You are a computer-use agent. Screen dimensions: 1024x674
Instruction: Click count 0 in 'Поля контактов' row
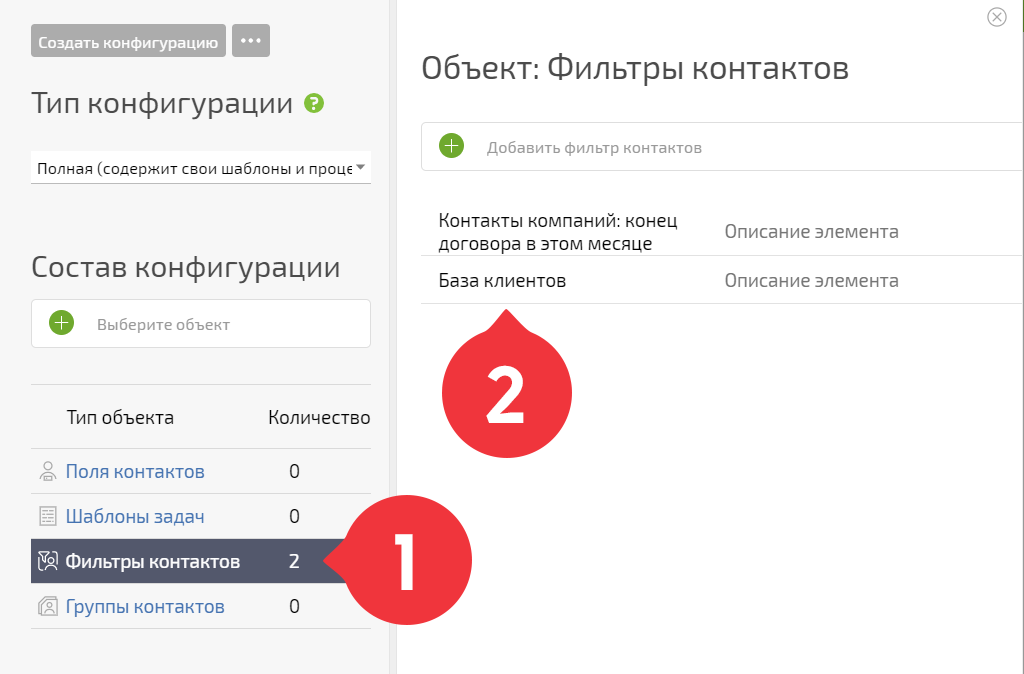295,472
